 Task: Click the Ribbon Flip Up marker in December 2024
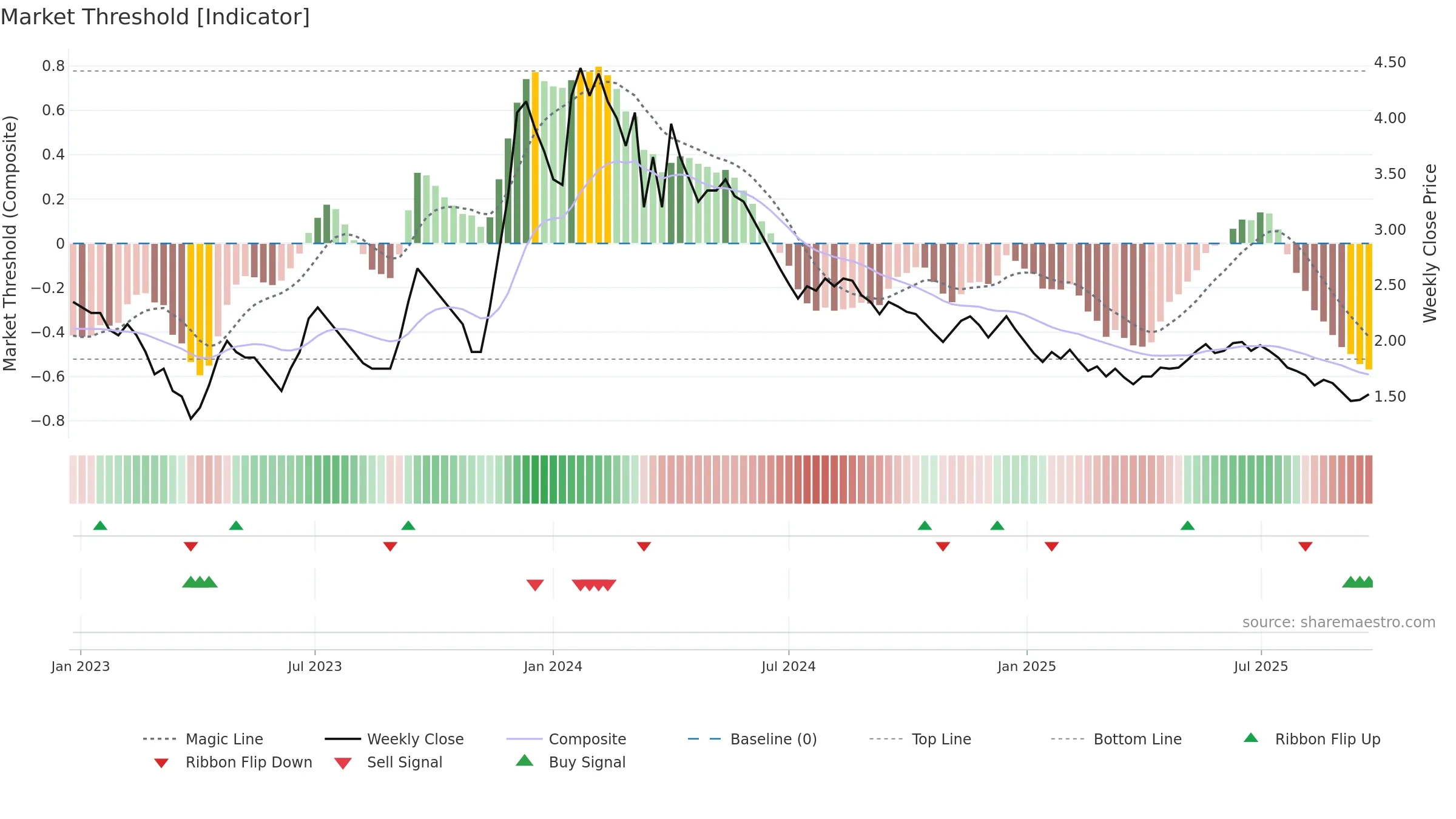[997, 525]
